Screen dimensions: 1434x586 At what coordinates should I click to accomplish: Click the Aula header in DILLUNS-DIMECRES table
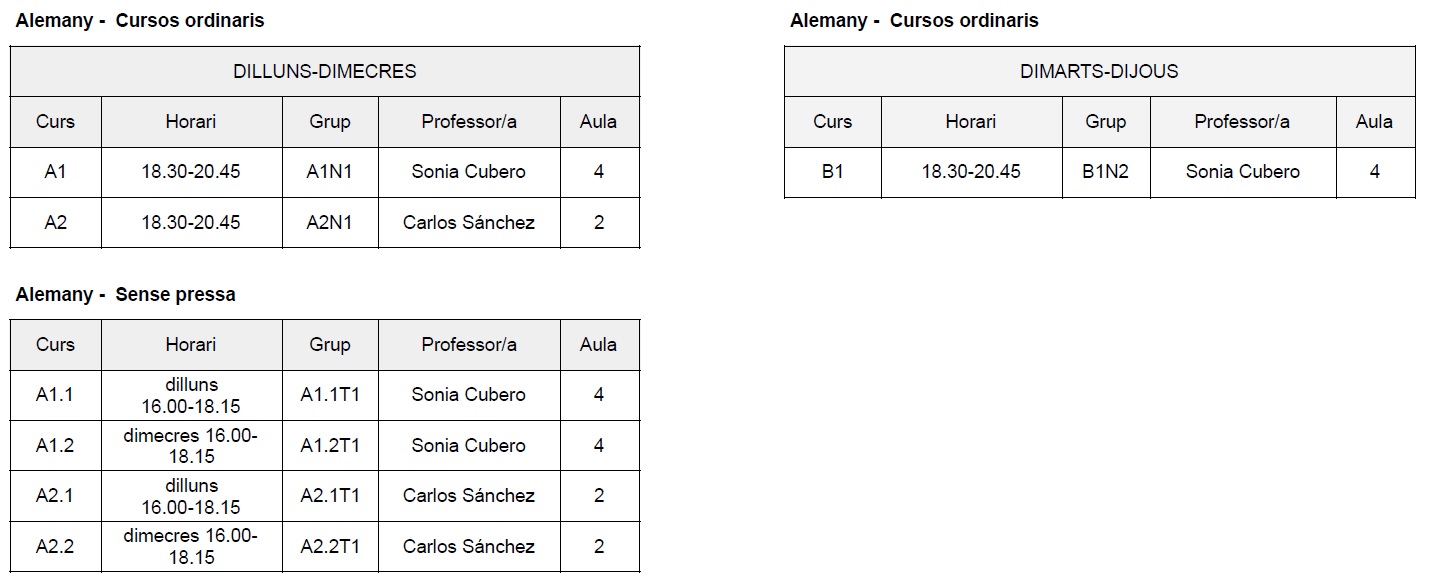click(599, 122)
